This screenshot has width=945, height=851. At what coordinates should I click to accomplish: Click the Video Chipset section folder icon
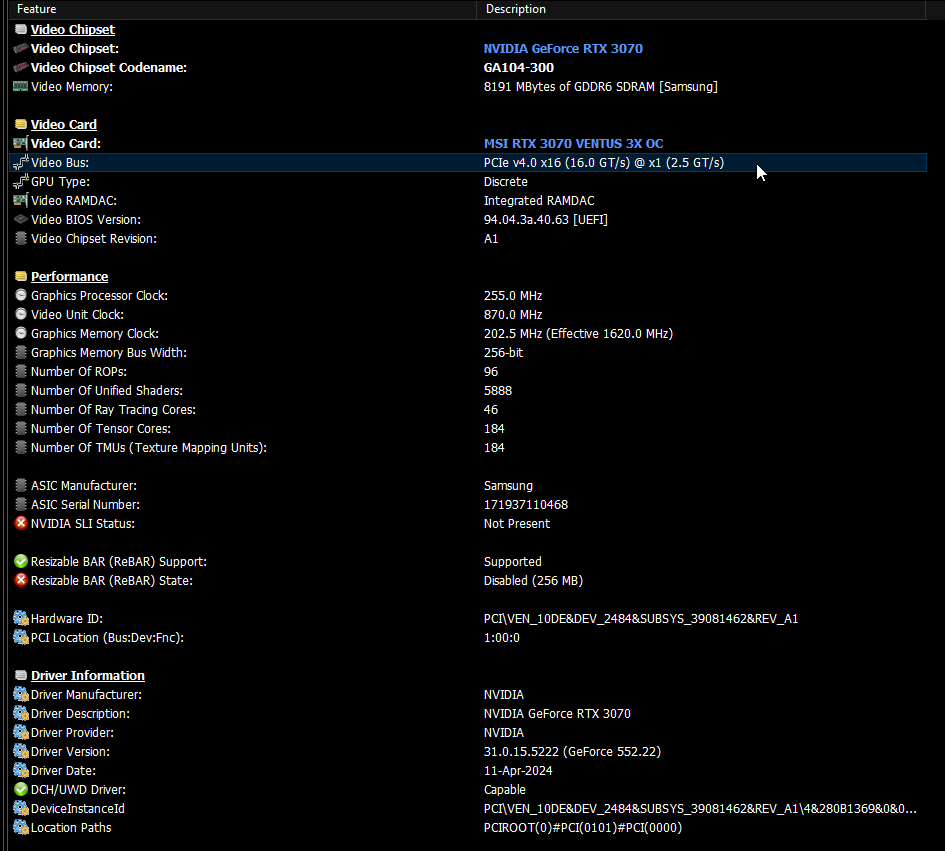tap(20, 29)
